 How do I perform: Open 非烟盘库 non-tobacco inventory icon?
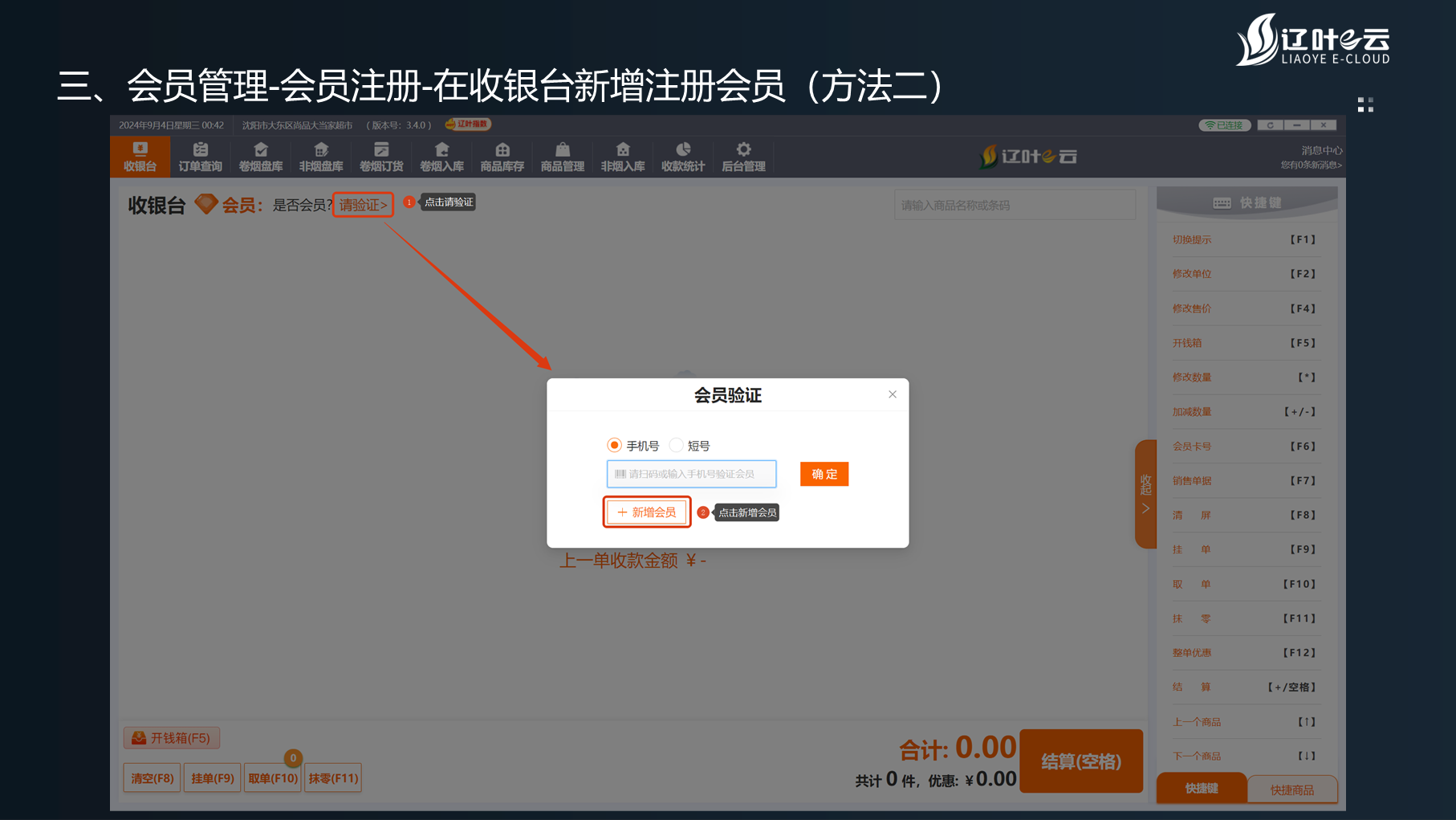321,157
